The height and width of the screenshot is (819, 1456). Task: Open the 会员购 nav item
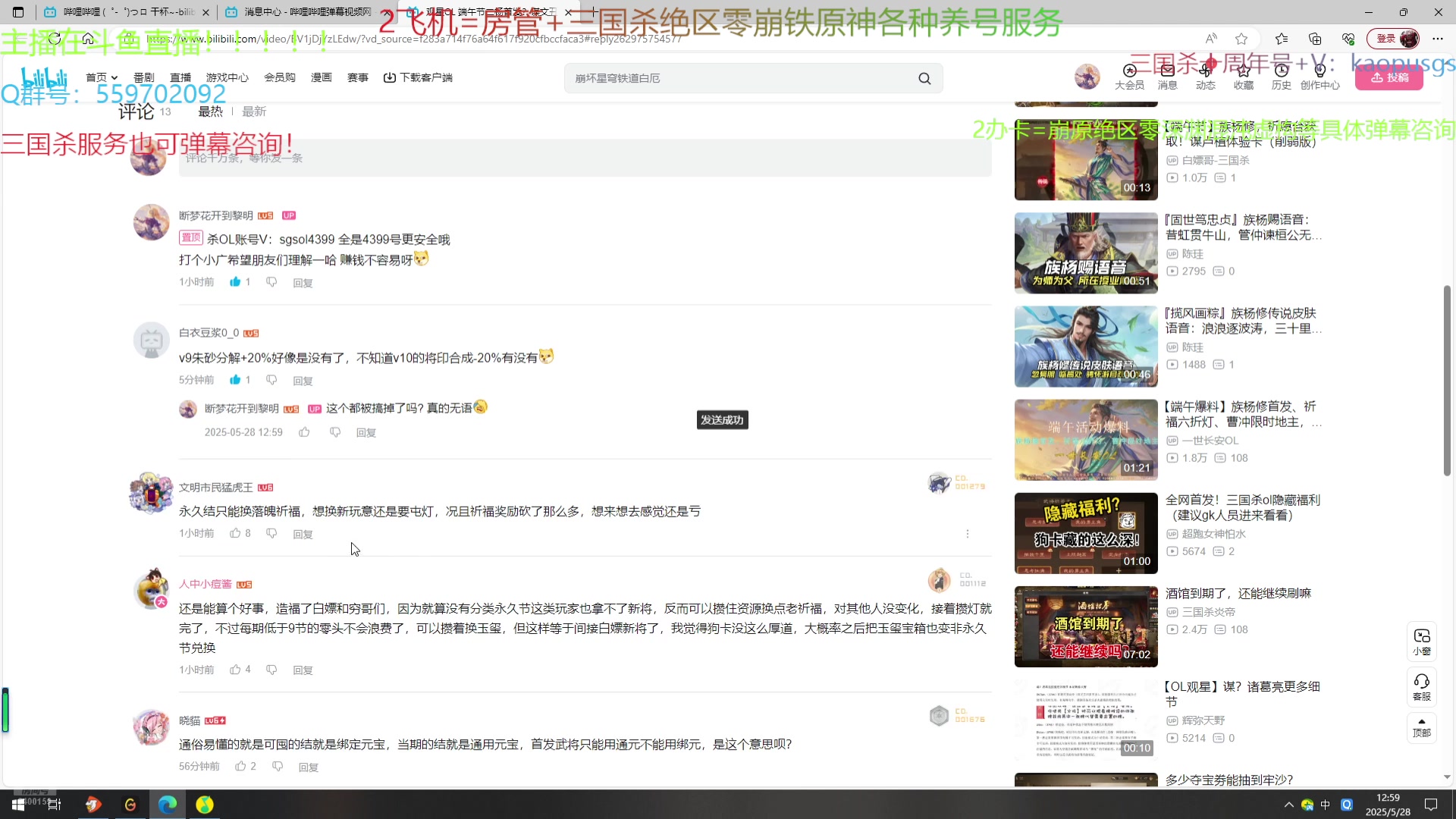[x=279, y=77]
